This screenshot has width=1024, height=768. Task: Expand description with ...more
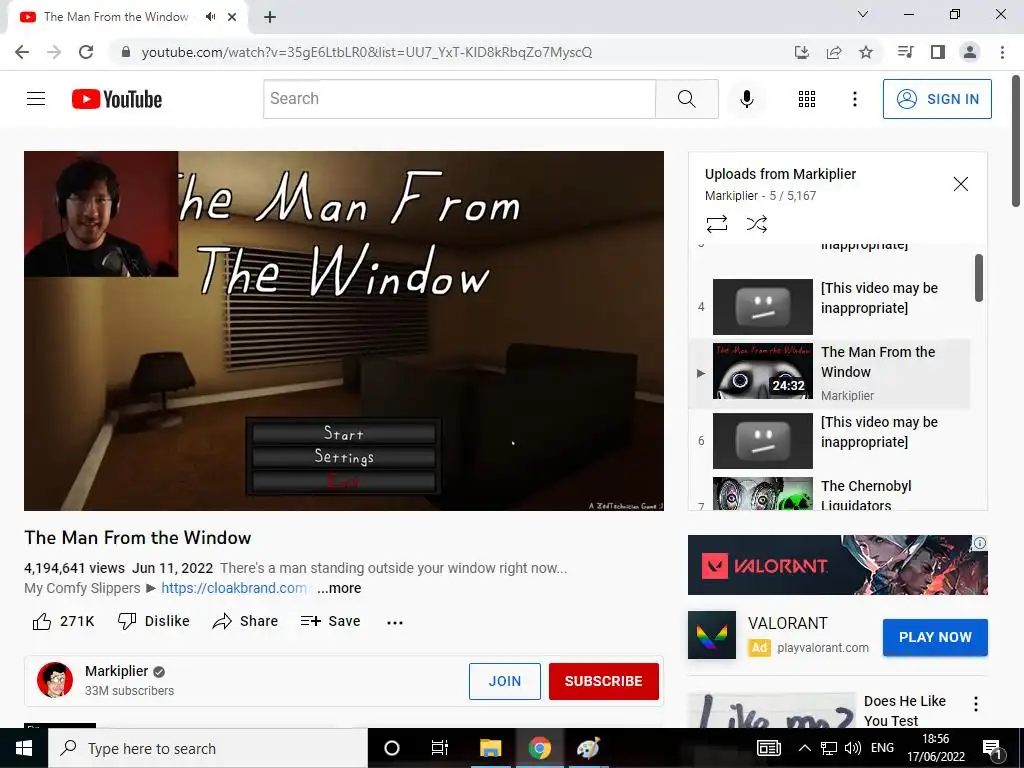tap(339, 588)
